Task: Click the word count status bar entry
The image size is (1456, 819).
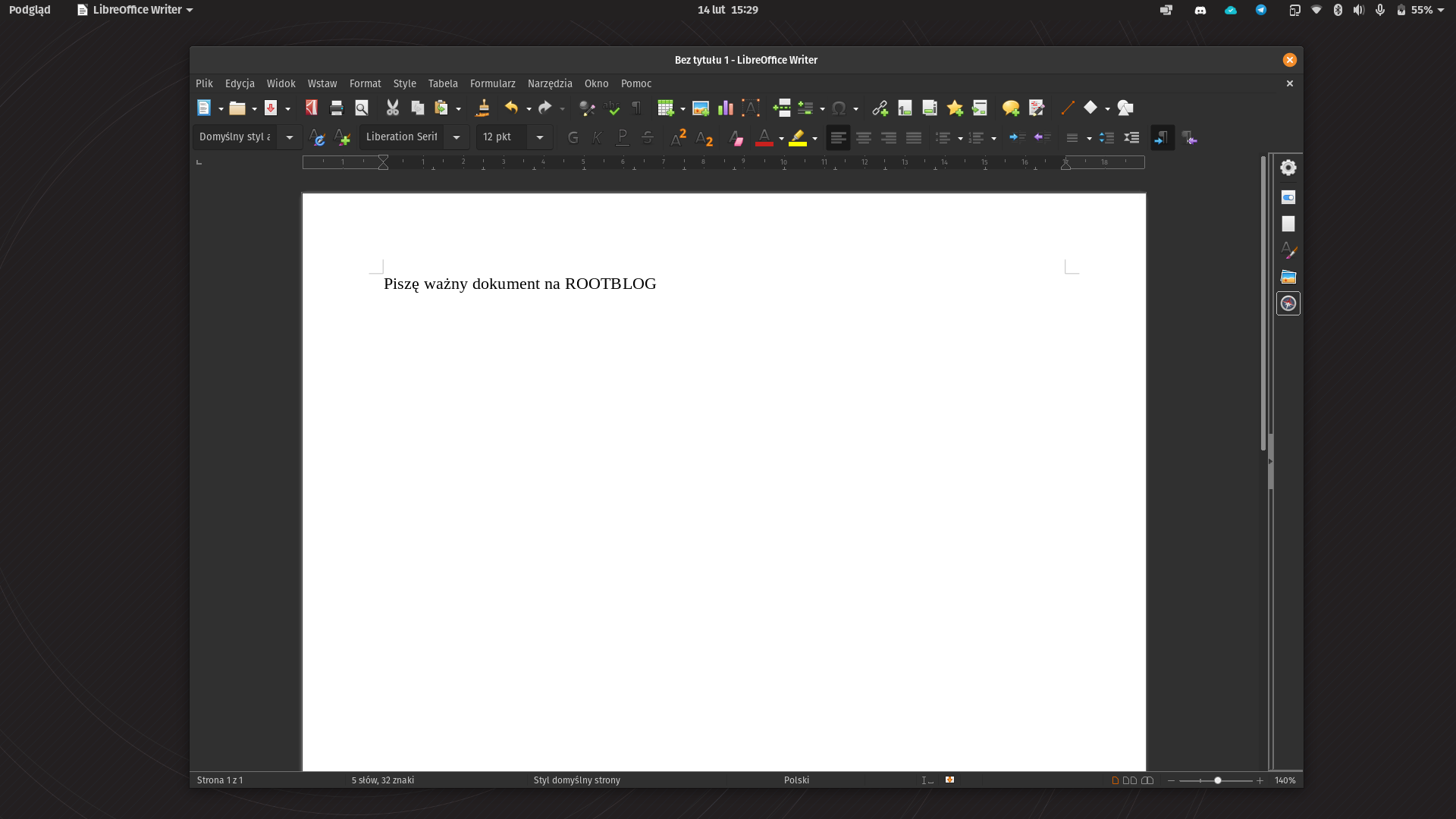Action: coord(383,780)
